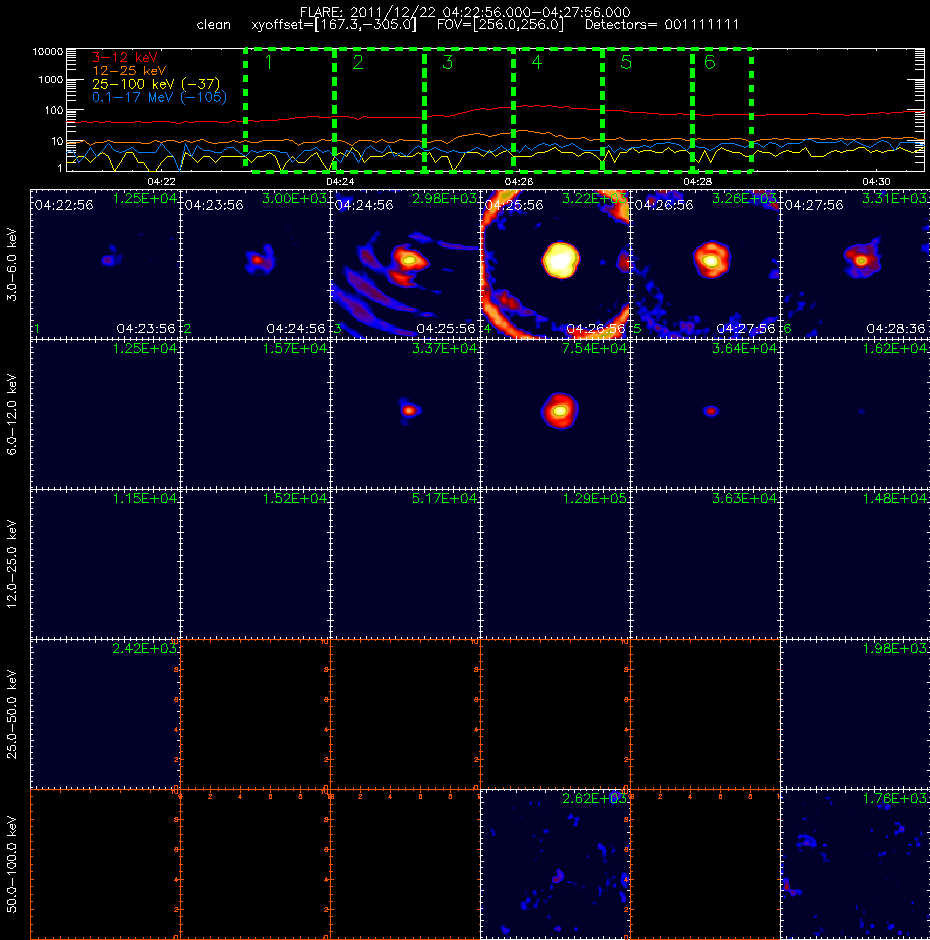Image resolution: width=930 pixels, height=940 pixels.
Task: Click the 'xyoffset=[167.3,-305.0]' text
Action: coord(334,25)
